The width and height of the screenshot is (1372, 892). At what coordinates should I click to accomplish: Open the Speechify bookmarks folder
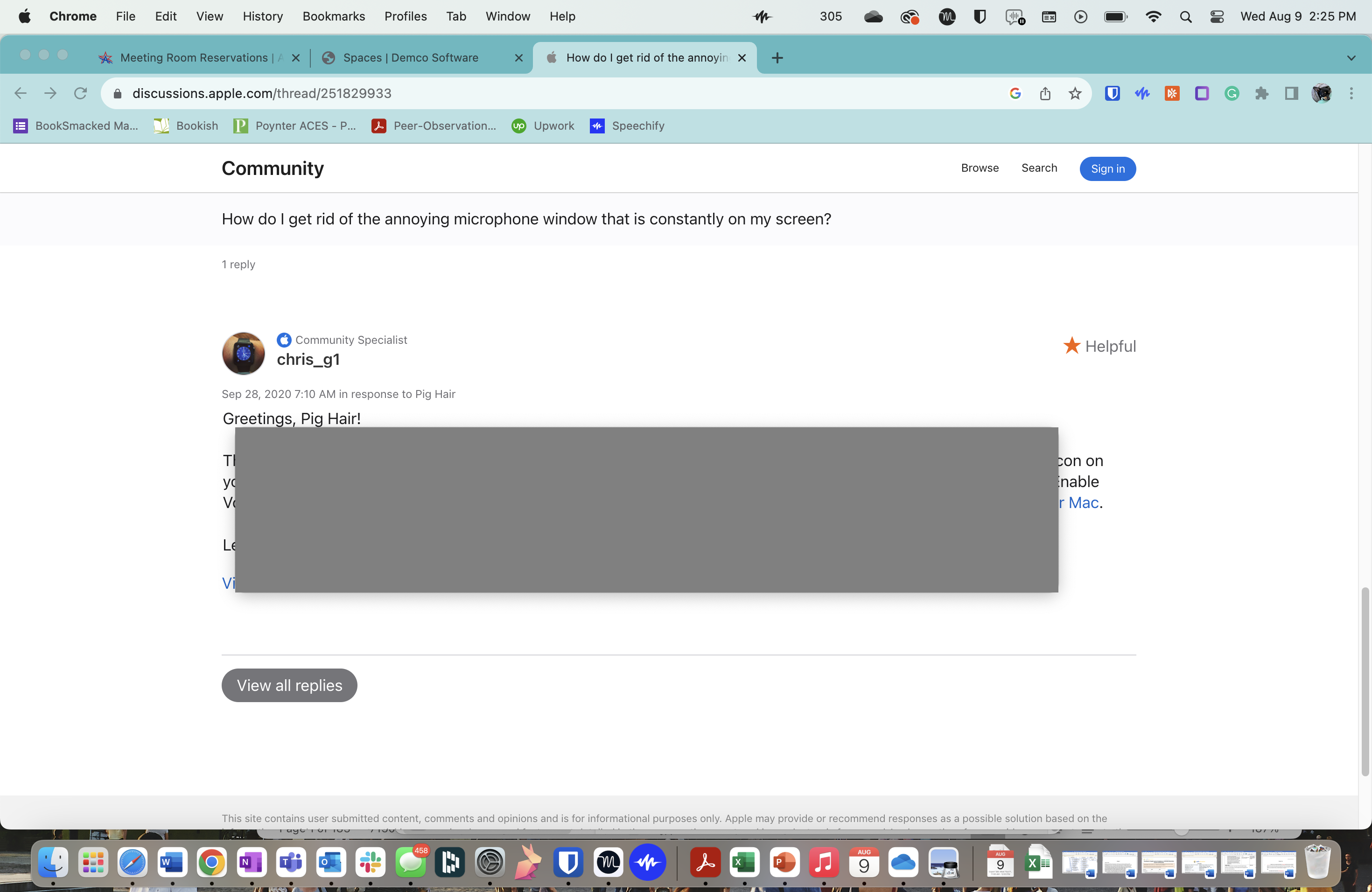(627, 125)
